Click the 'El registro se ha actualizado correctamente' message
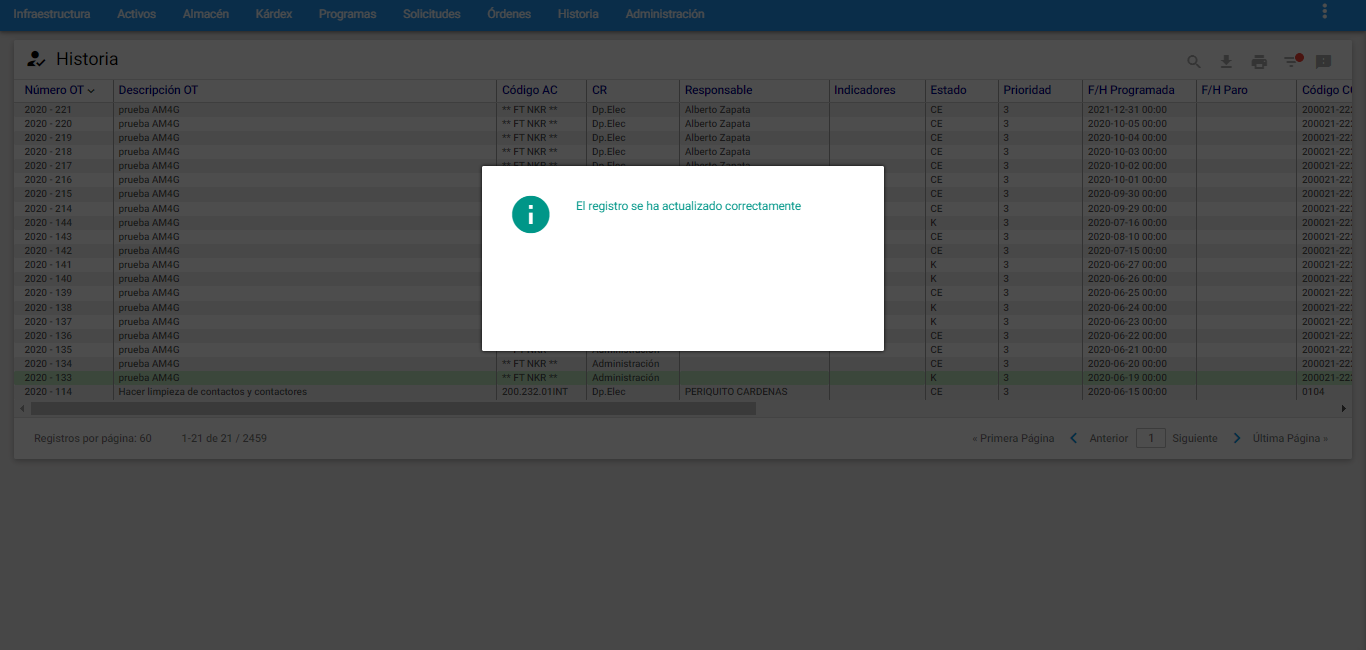The image size is (1366, 650). click(x=688, y=206)
